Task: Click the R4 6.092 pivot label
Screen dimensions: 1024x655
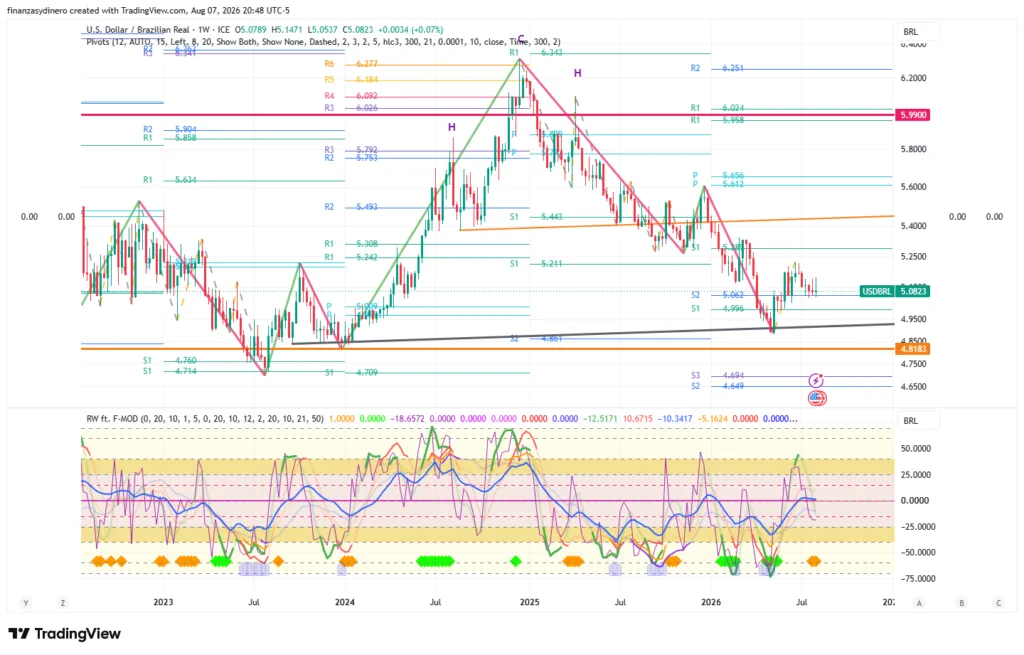Action: click(x=351, y=96)
